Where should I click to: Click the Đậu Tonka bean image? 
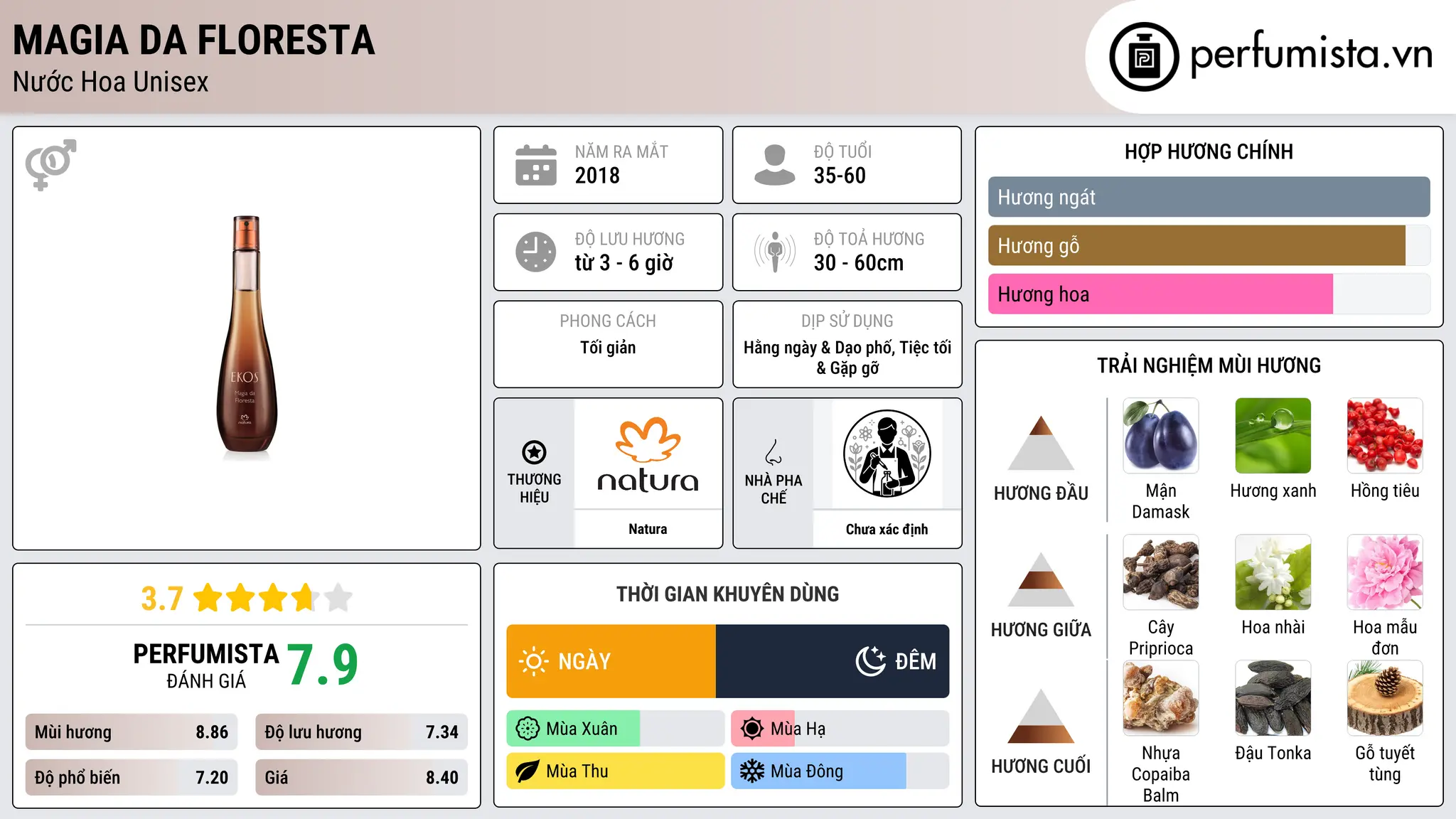pyautogui.click(x=1273, y=698)
